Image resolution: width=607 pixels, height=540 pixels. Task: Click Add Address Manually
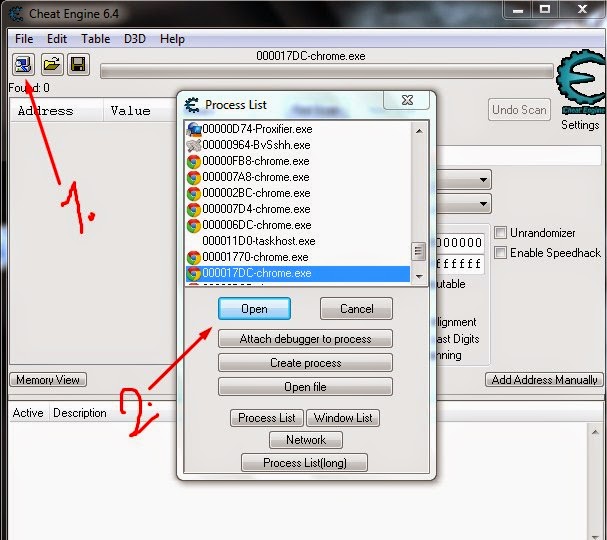(x=544, y=380)
